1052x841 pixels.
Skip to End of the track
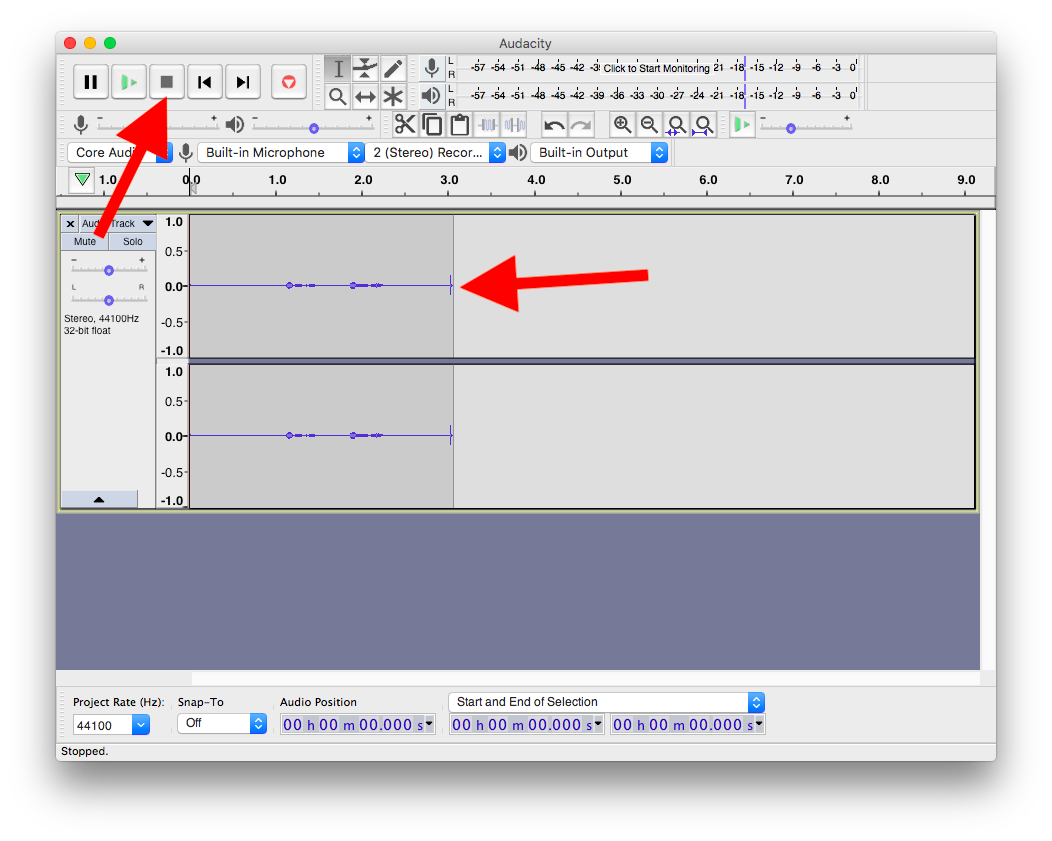tap(243, 82)
